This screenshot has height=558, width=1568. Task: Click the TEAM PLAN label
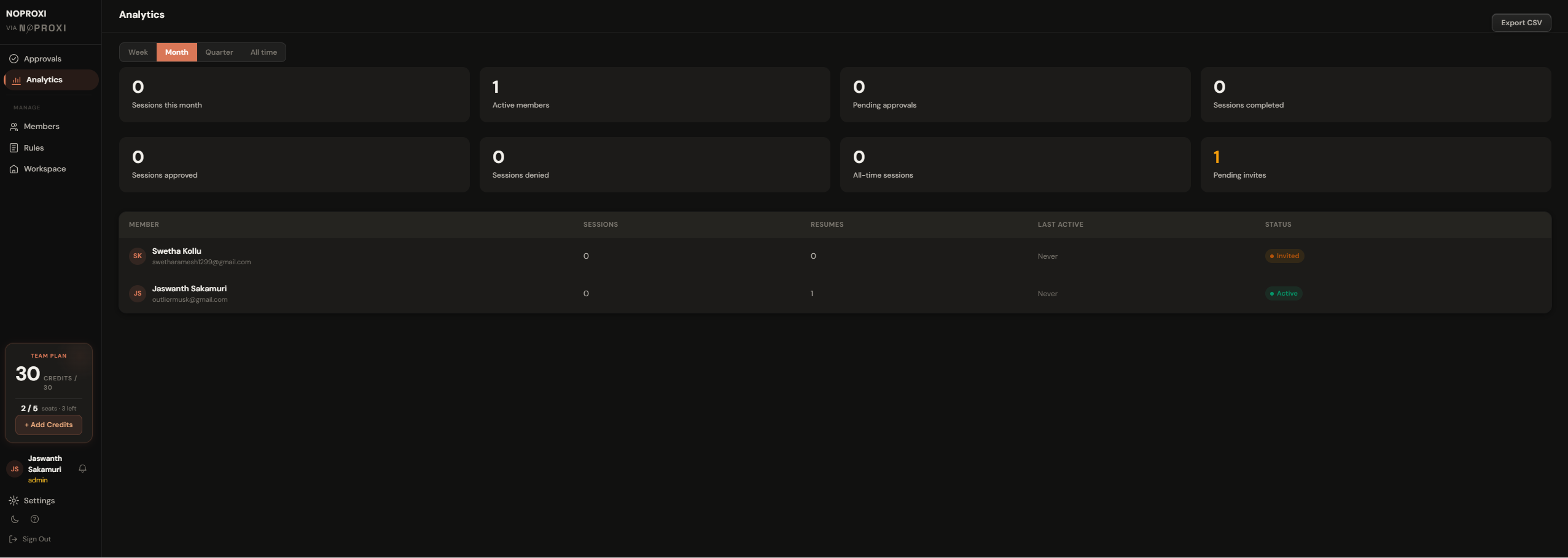(x=49, y=356)
